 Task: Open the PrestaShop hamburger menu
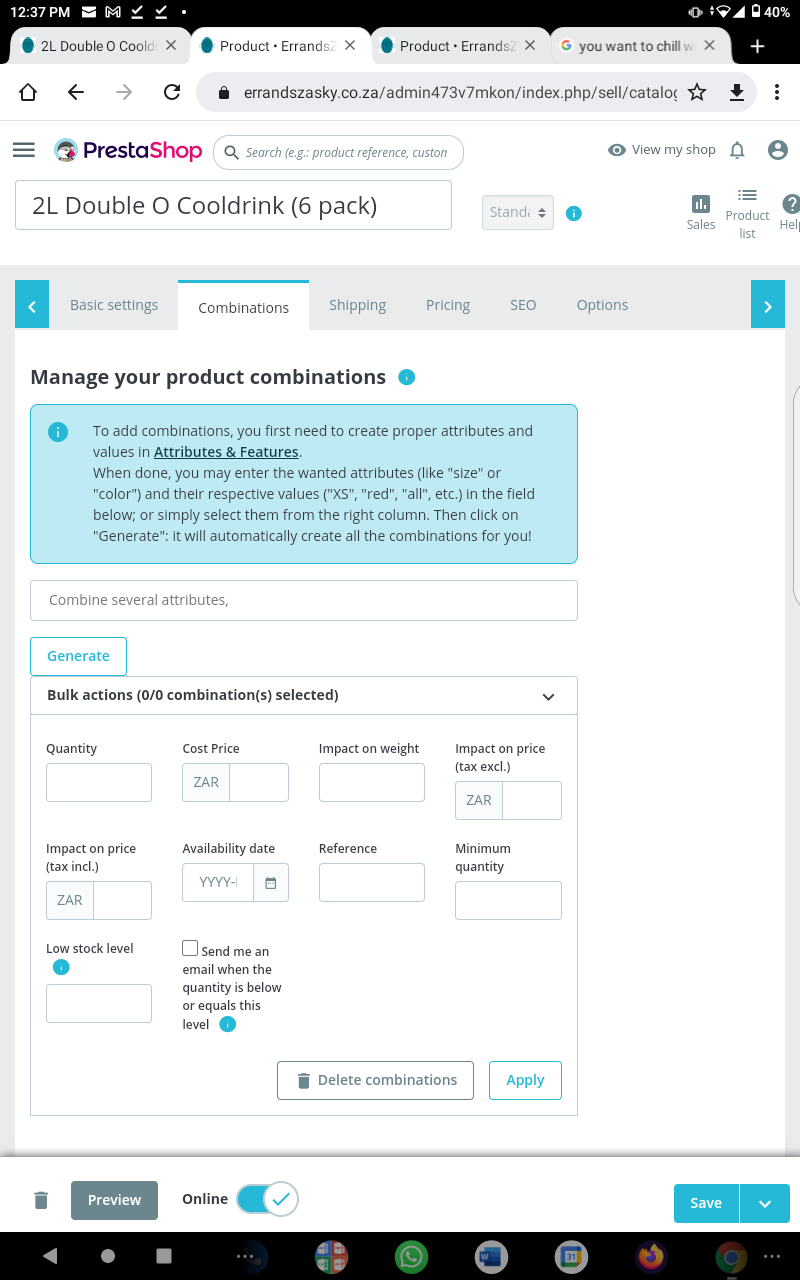click(24, 150)
